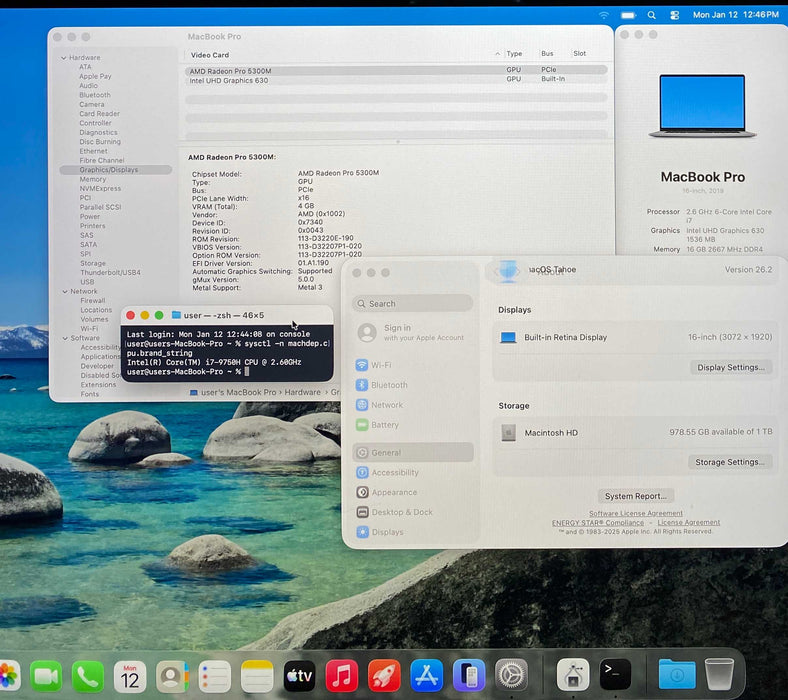
Task: Open Reminders from the Dock
Action: (215, 676)
